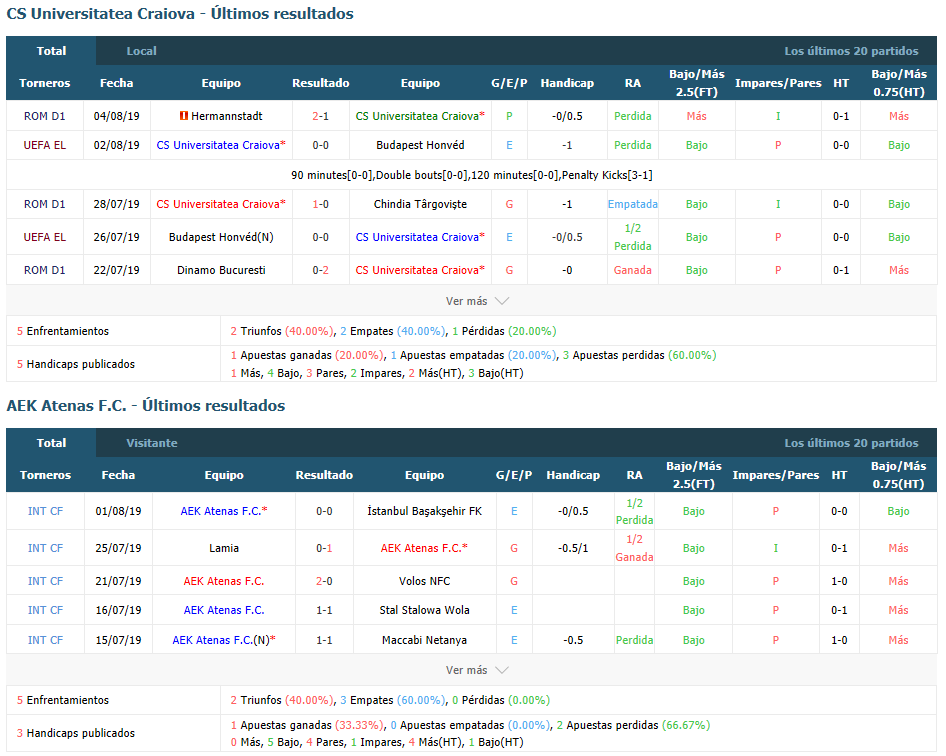Click the 'I' odd/even cell in Lamia row
Image resolution: width=946 pixels, height=756 pixels.
pos(775,548)
